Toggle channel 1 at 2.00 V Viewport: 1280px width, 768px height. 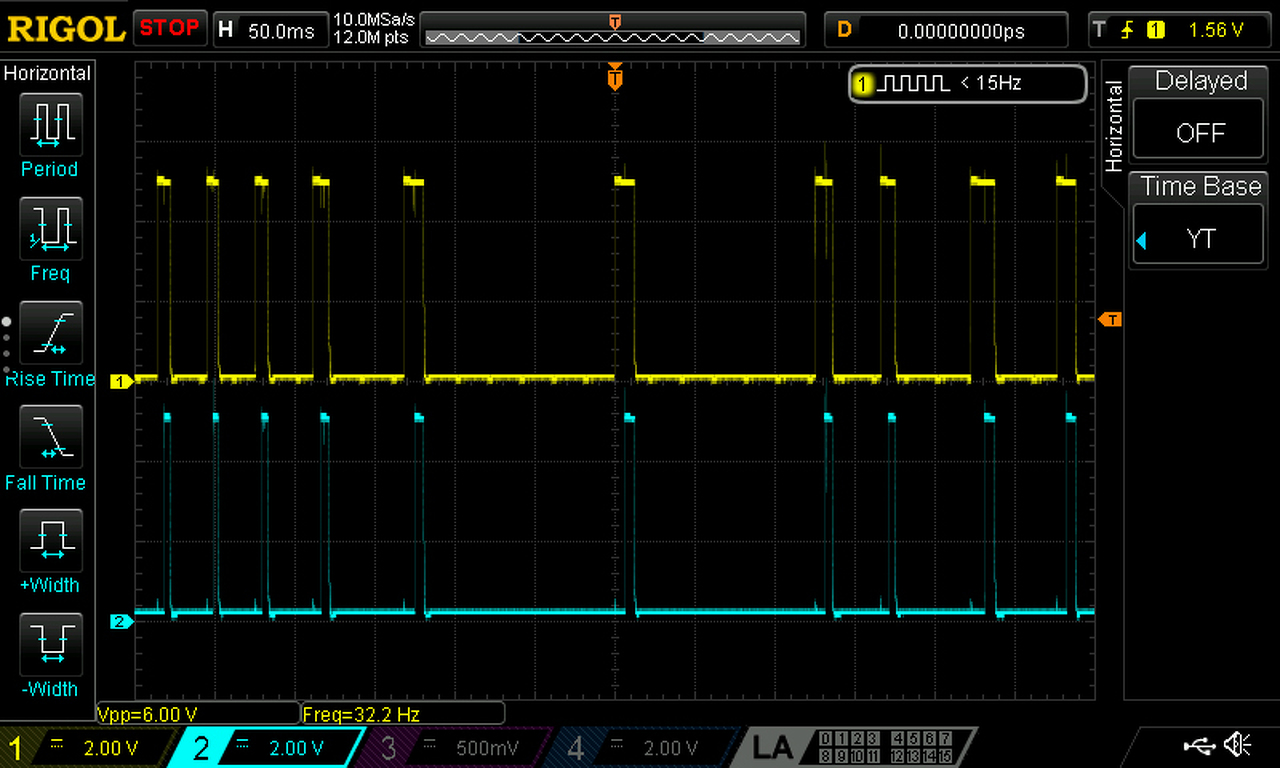click(86, 747)
